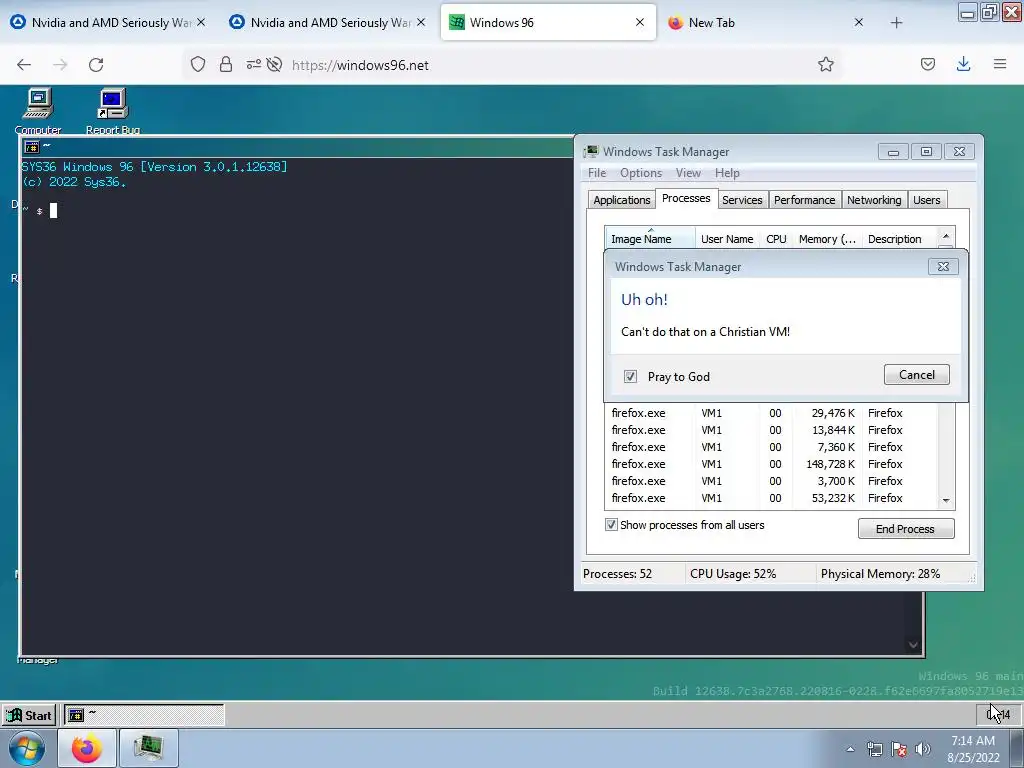Click the Task Manager title bar icon

click(x=591, y=152)
